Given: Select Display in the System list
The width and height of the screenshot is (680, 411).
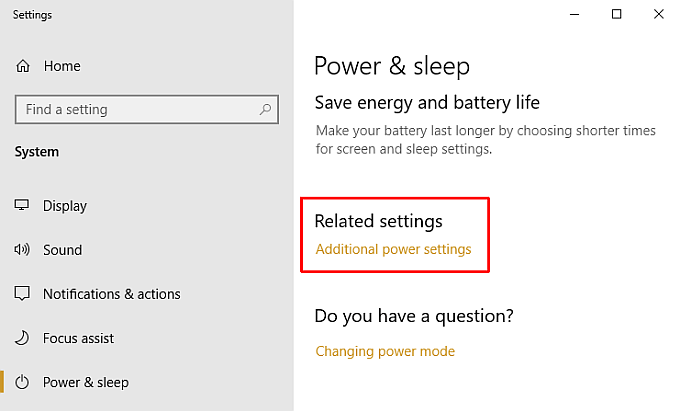Looking at the screenshot, I should [65, 206].
